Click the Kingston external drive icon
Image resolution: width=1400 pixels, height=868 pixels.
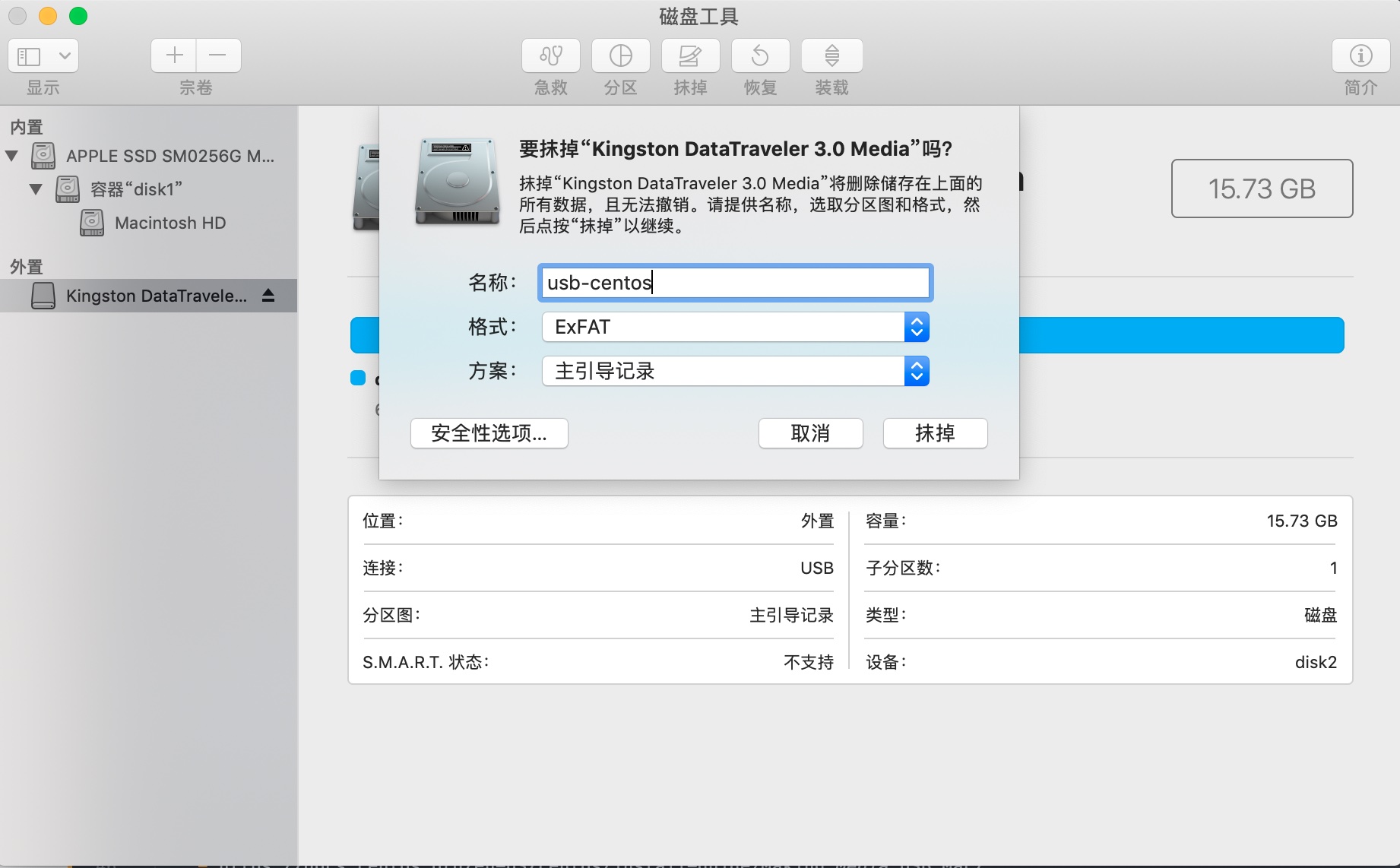[43, 296]
